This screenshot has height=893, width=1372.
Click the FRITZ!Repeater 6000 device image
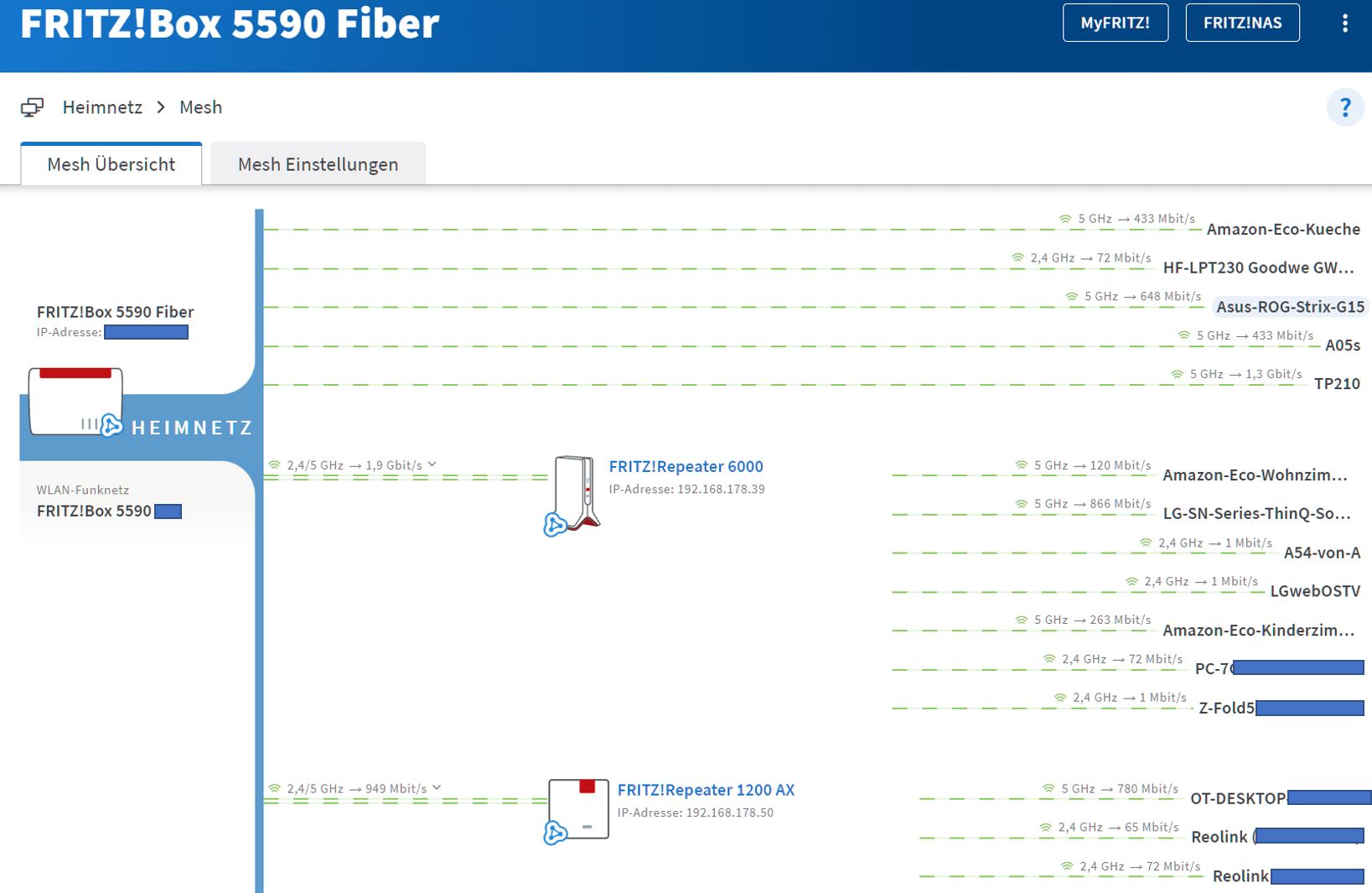(576, 493)
